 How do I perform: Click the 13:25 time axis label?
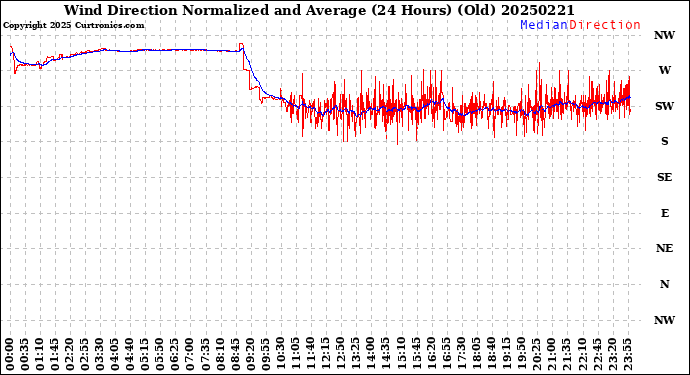coord(355,354)
